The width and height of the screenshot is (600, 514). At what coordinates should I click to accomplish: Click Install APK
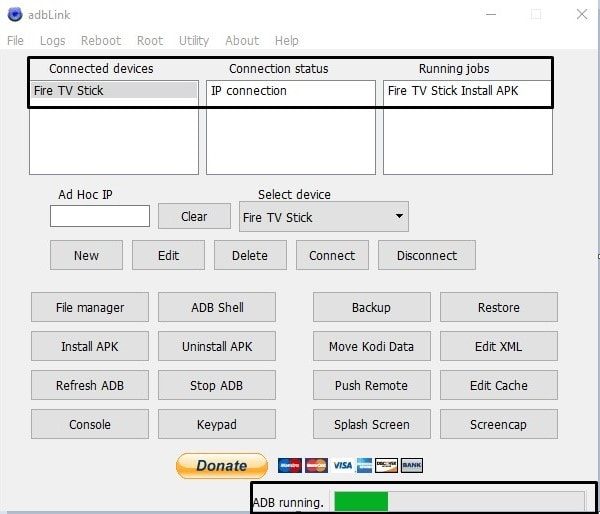pyautogui.click(x=90, y=346)
